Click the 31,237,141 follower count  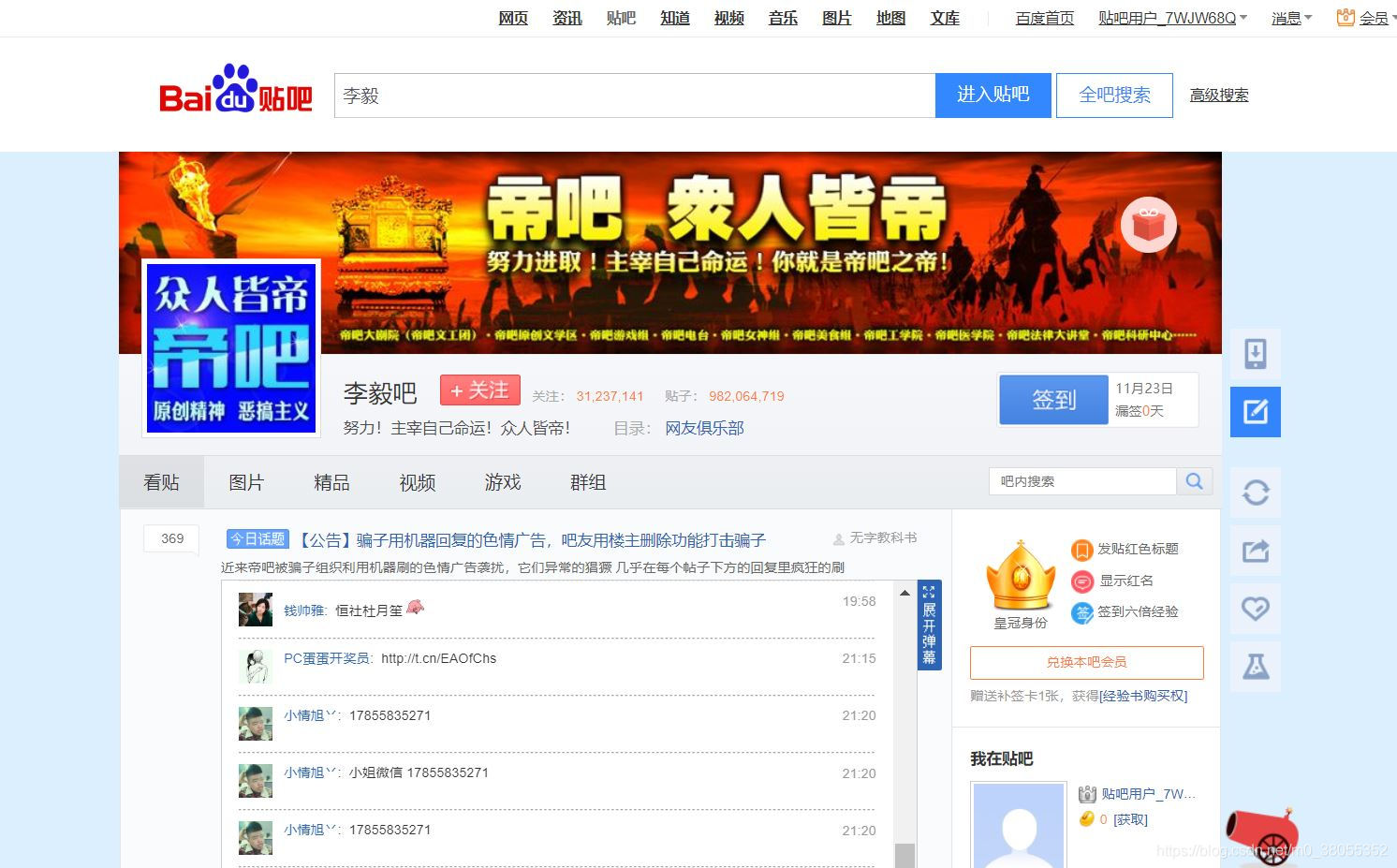click(610, 396)
